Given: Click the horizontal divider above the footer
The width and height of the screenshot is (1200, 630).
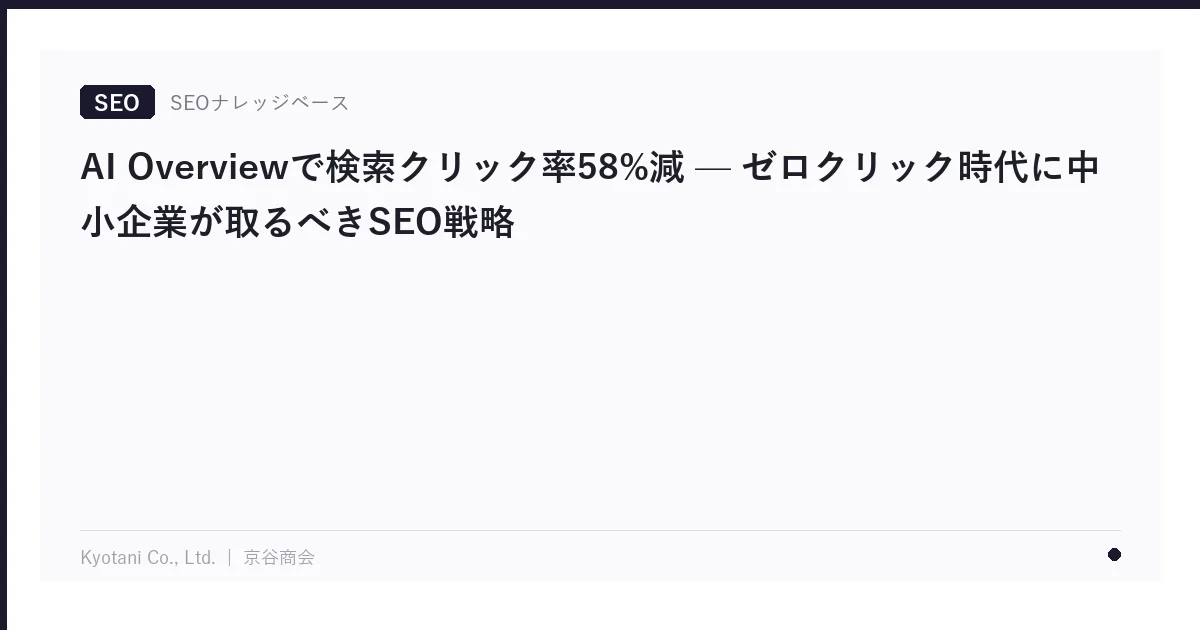Looking at the screenshot, I should 600,530.
